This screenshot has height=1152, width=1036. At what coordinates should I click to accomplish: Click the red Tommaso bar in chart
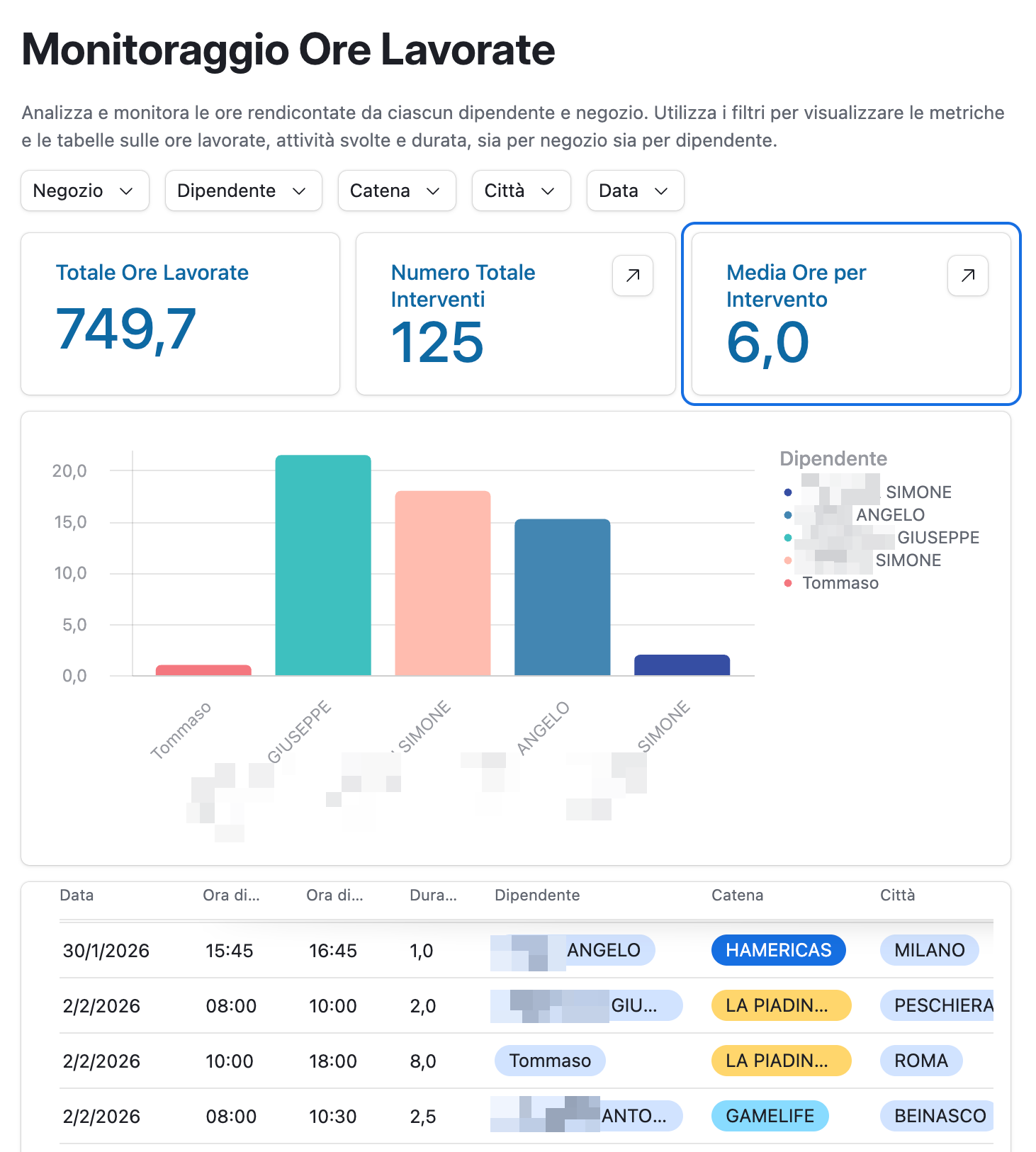click(203, 670)
